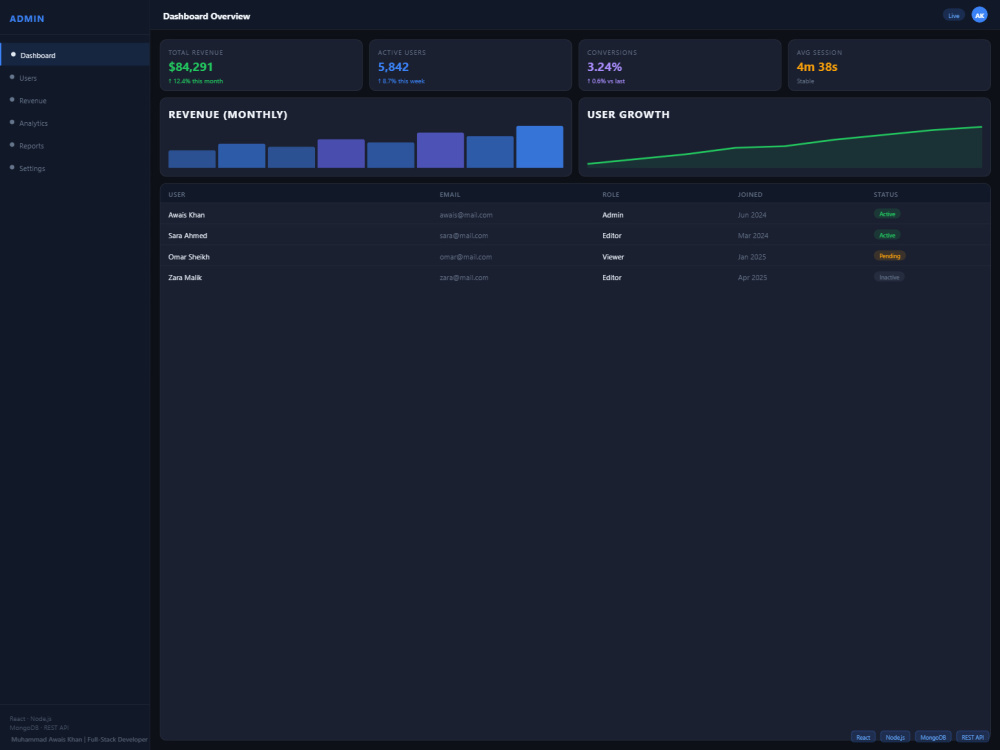Click the Active Users 5,842 card
The width and height of the screenshot is (1000, 750).
(471, 65)
